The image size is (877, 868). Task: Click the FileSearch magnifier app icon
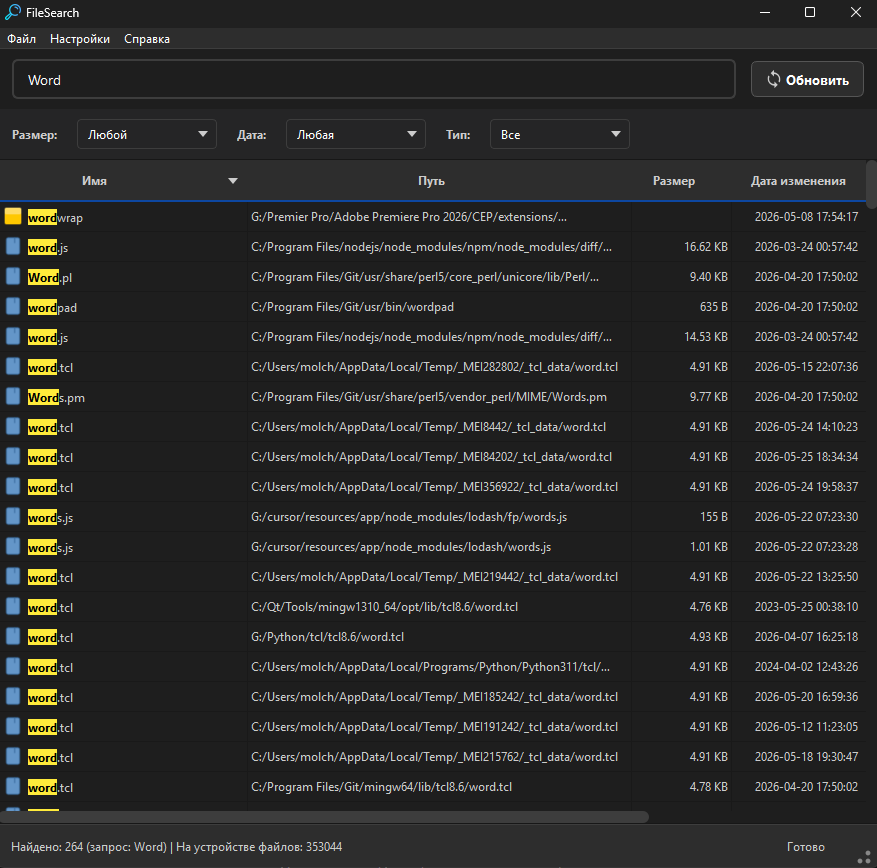pyautogui.click(x=12, y=12)
